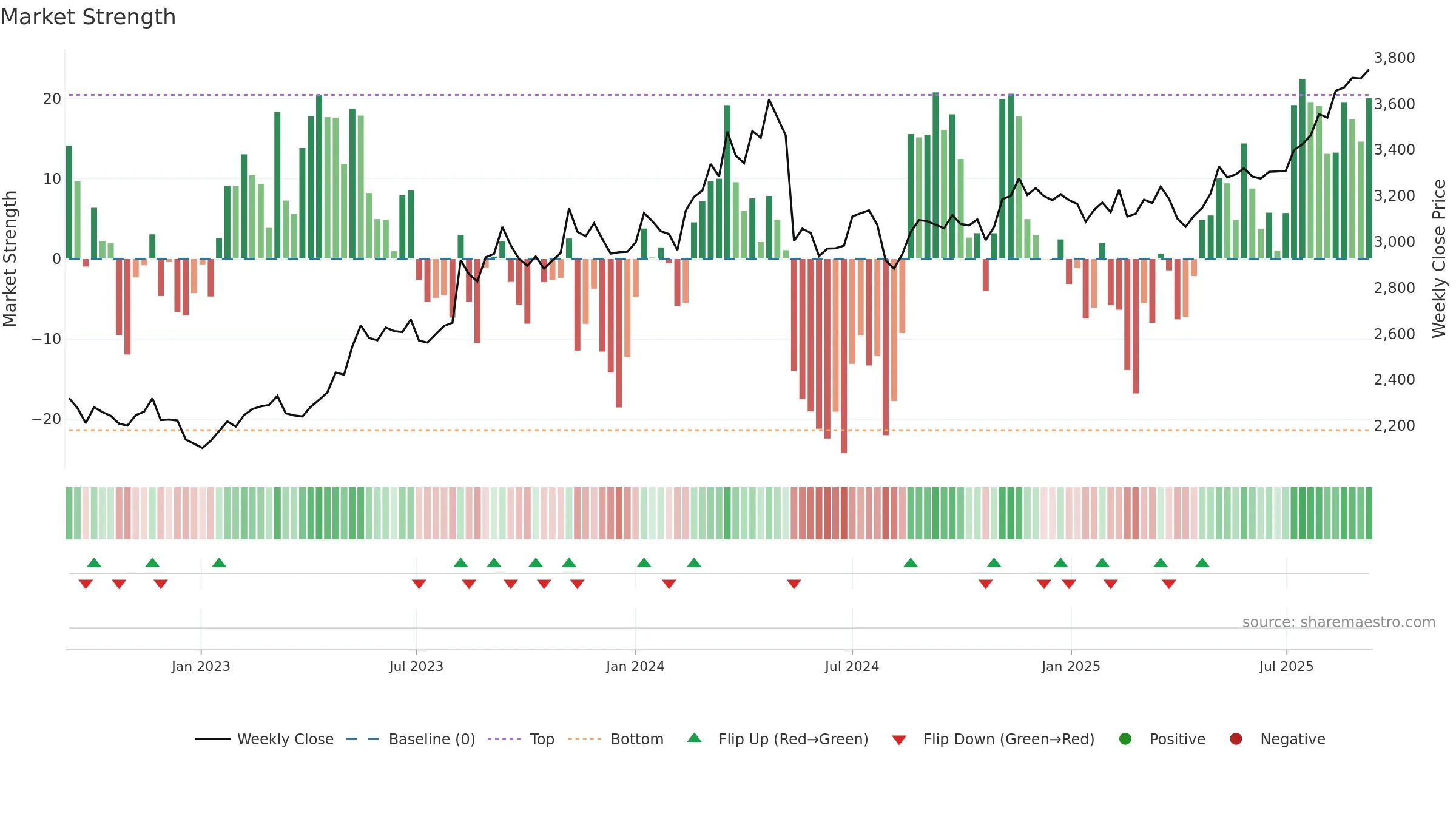
Task: Click the Jul 2025 x-axis label
Action: point(1286,666)
